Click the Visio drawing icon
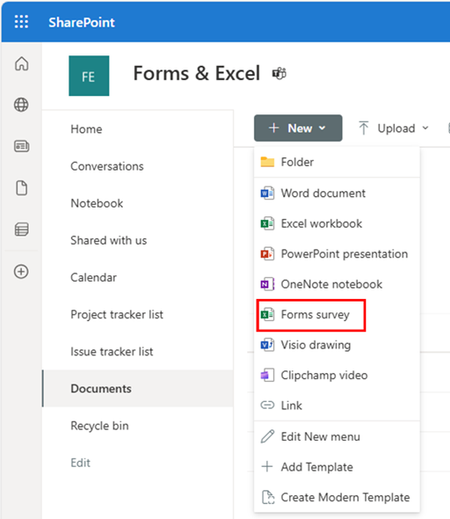The width and height of the screenshot is (450, 519). point(267,345)
